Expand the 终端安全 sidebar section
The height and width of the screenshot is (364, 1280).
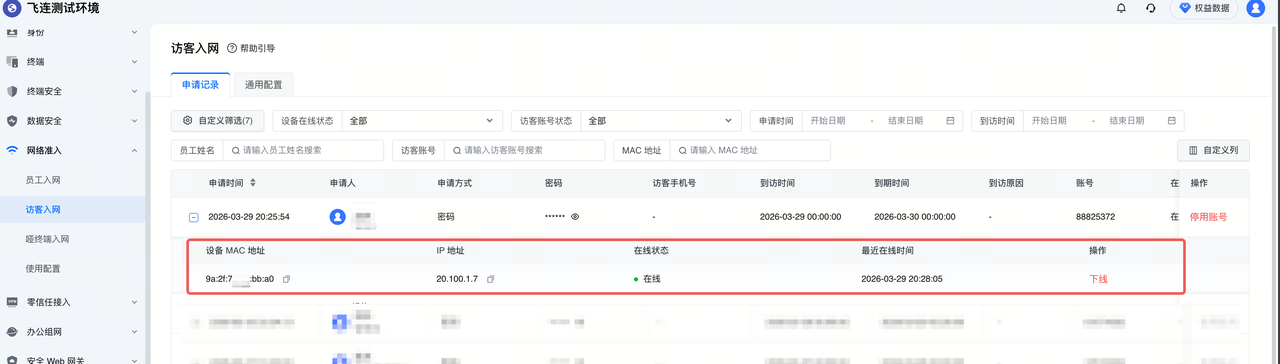[x=135, y=91]
